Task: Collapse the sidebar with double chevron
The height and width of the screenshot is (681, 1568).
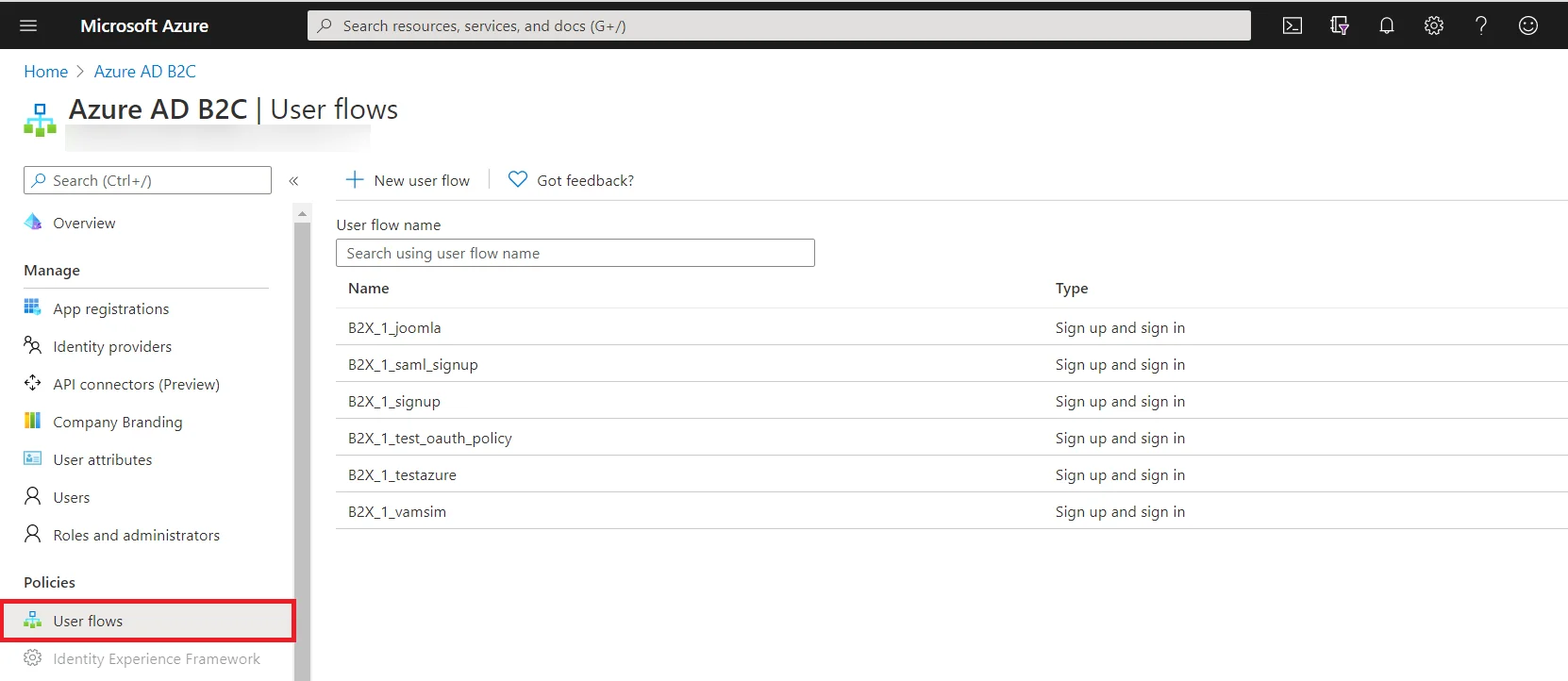Action: coord(293,180)
